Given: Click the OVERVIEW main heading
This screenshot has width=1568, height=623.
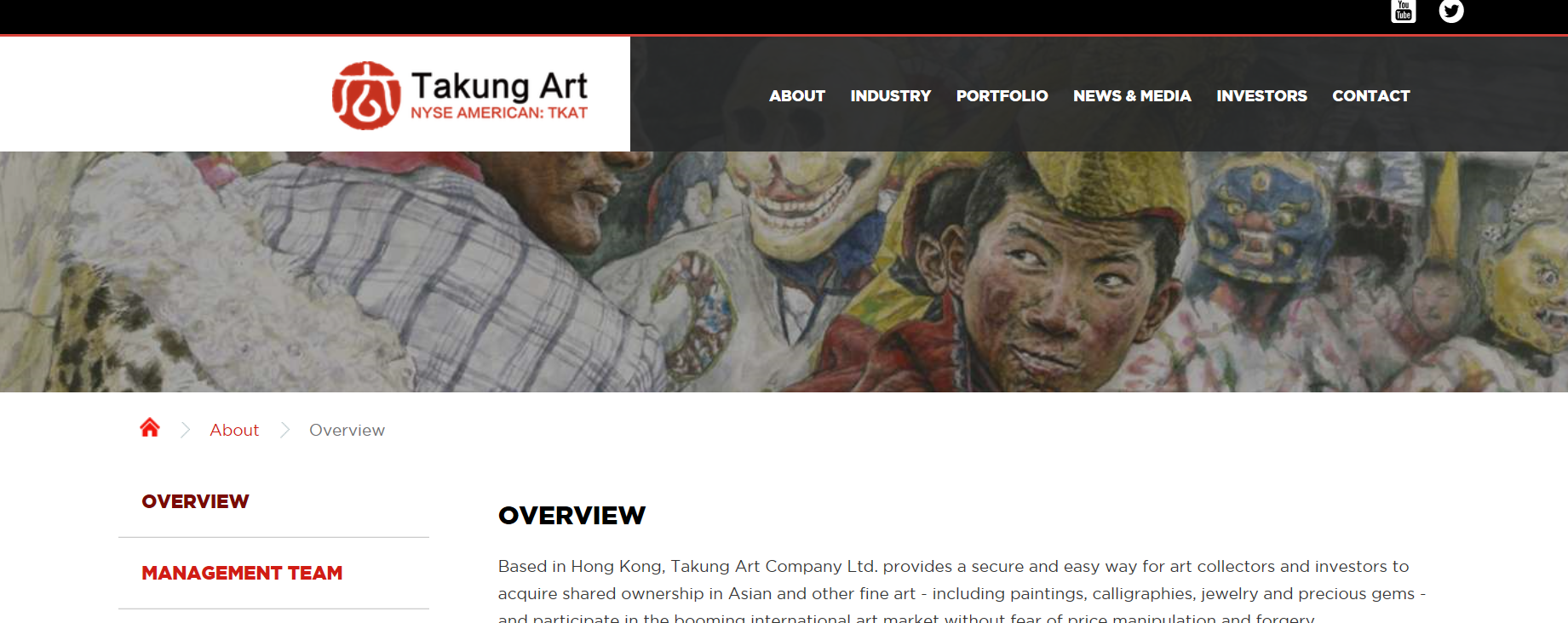Looking at the screenshot, I should pyautogui.click(x=571, y=516).
